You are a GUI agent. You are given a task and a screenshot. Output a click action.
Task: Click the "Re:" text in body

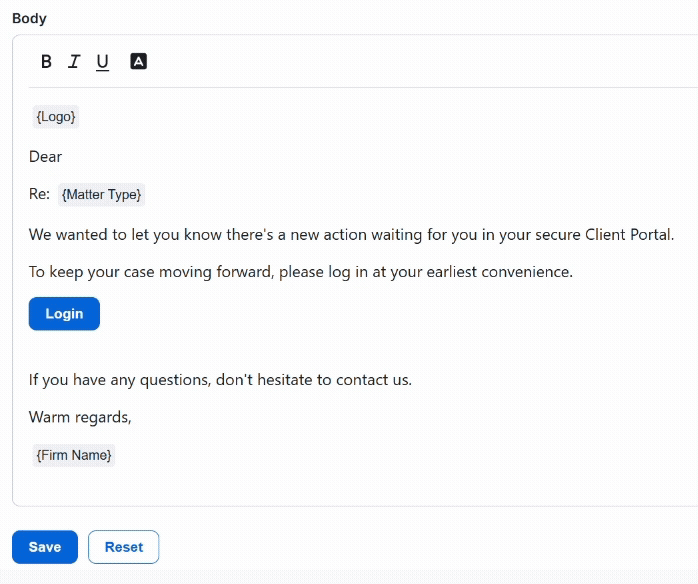39,194
